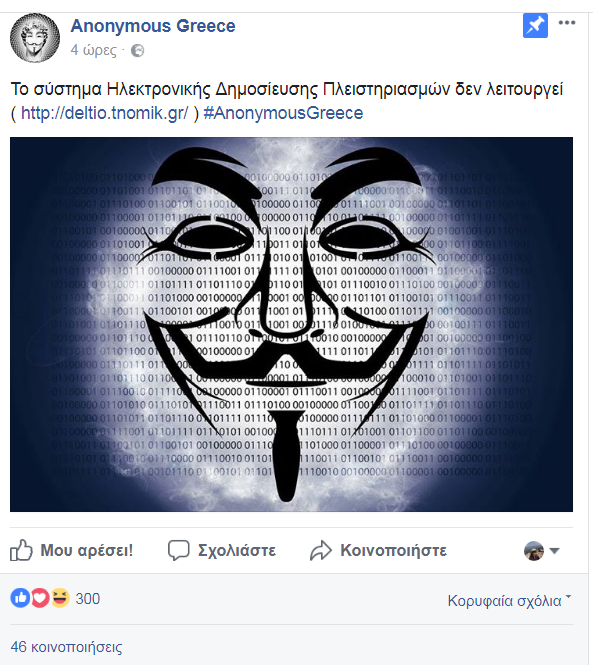Screen dimensions: 593x665
Task: Click the comment speech bubble icon
Action: pyautogui.click(x=179, y=550)
